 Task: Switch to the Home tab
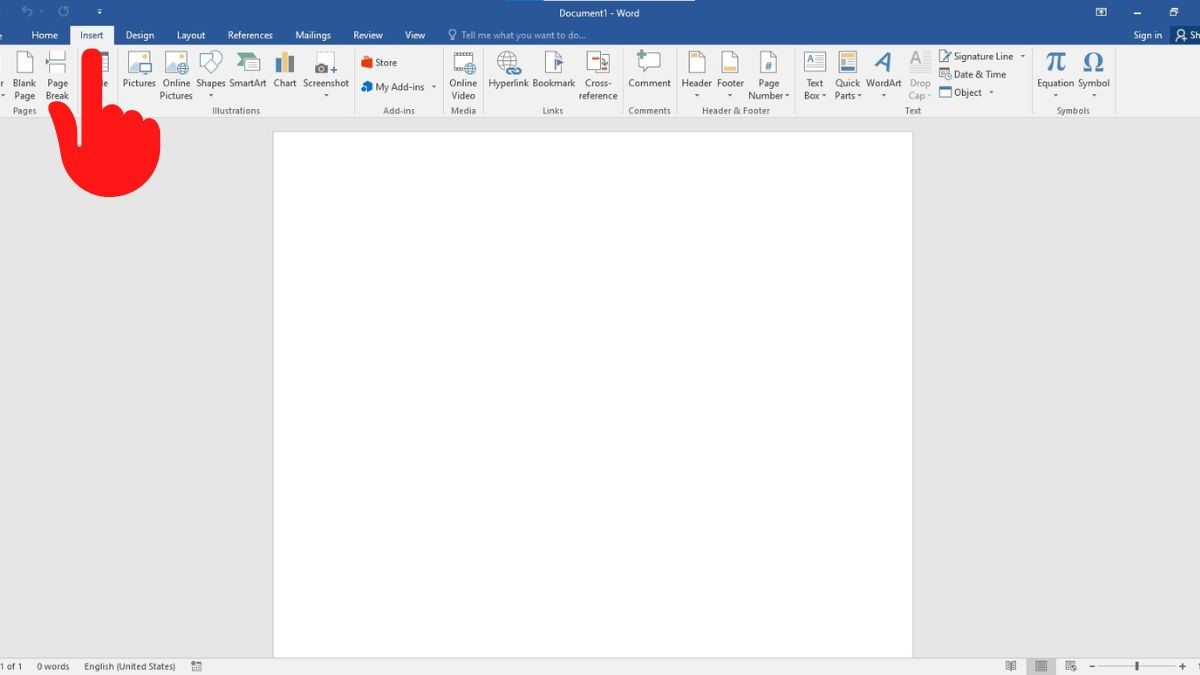point(45,35)
